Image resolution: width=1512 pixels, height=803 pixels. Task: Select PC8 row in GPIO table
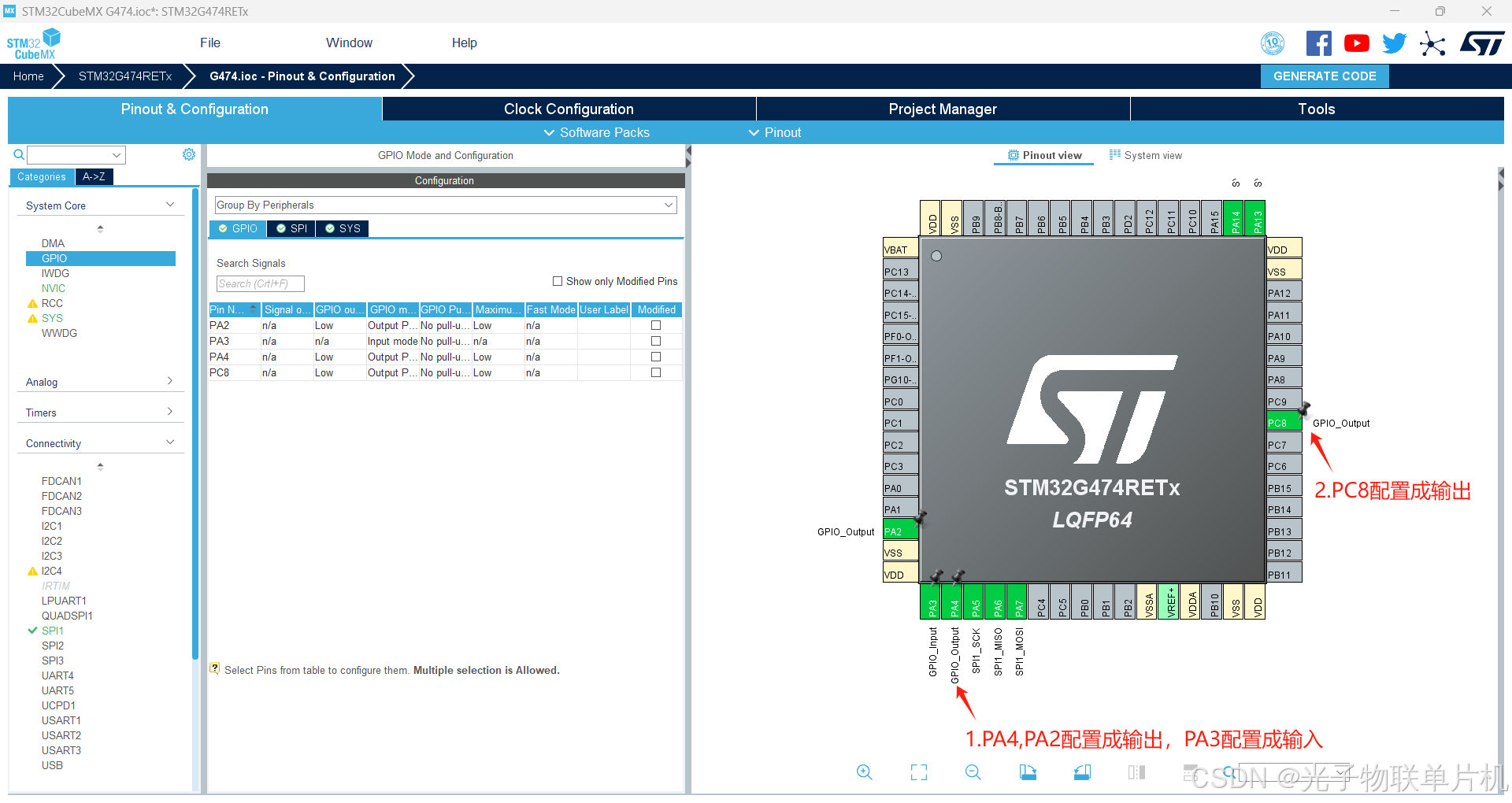pyautogui.click(x=445, y=372)
